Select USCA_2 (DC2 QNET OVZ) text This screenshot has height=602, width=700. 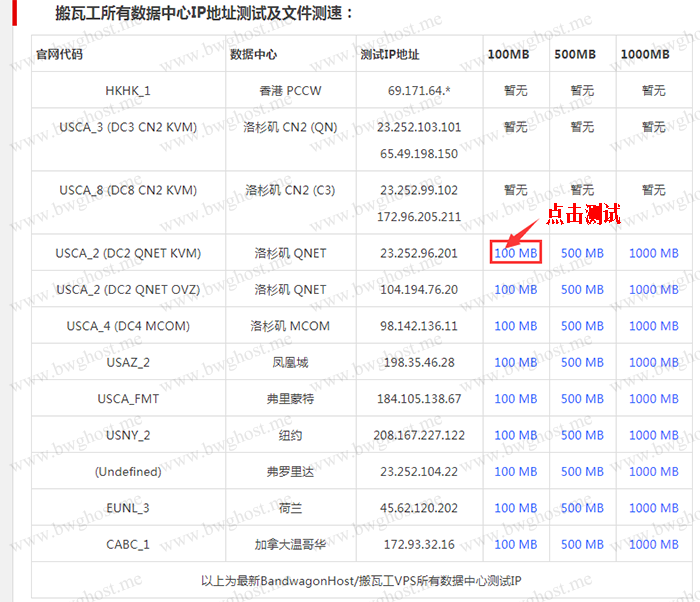coord(128,289)
